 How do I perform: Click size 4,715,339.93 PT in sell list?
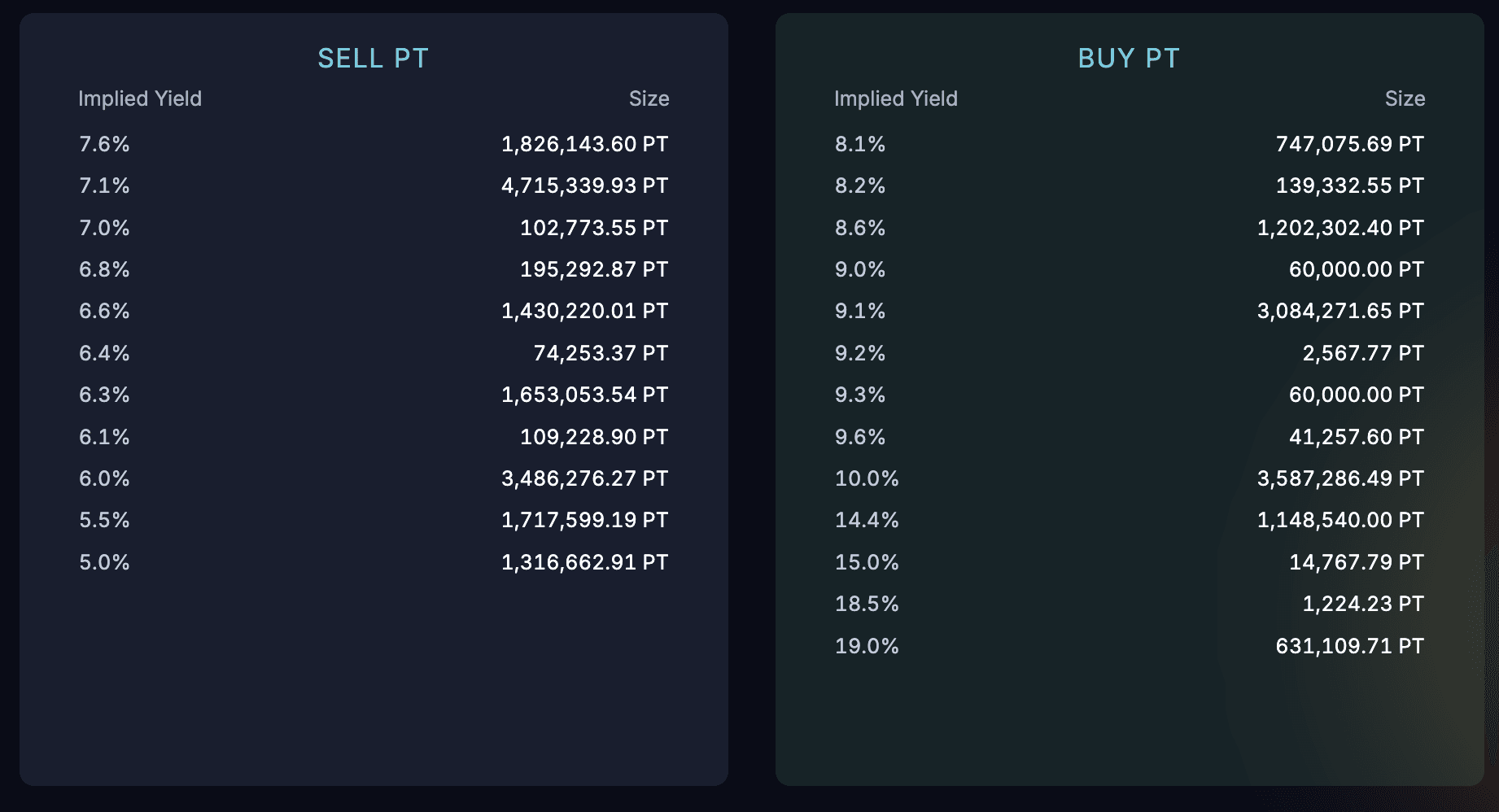point(584,186)
